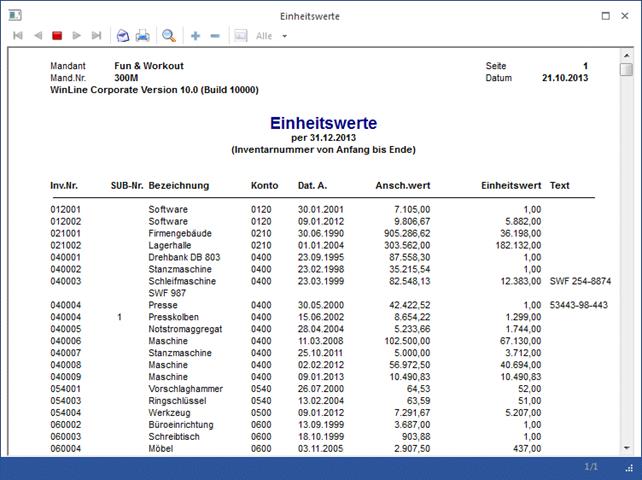Send the report by e-mail
The image size is (642, 480).
[x=123, y=36]
